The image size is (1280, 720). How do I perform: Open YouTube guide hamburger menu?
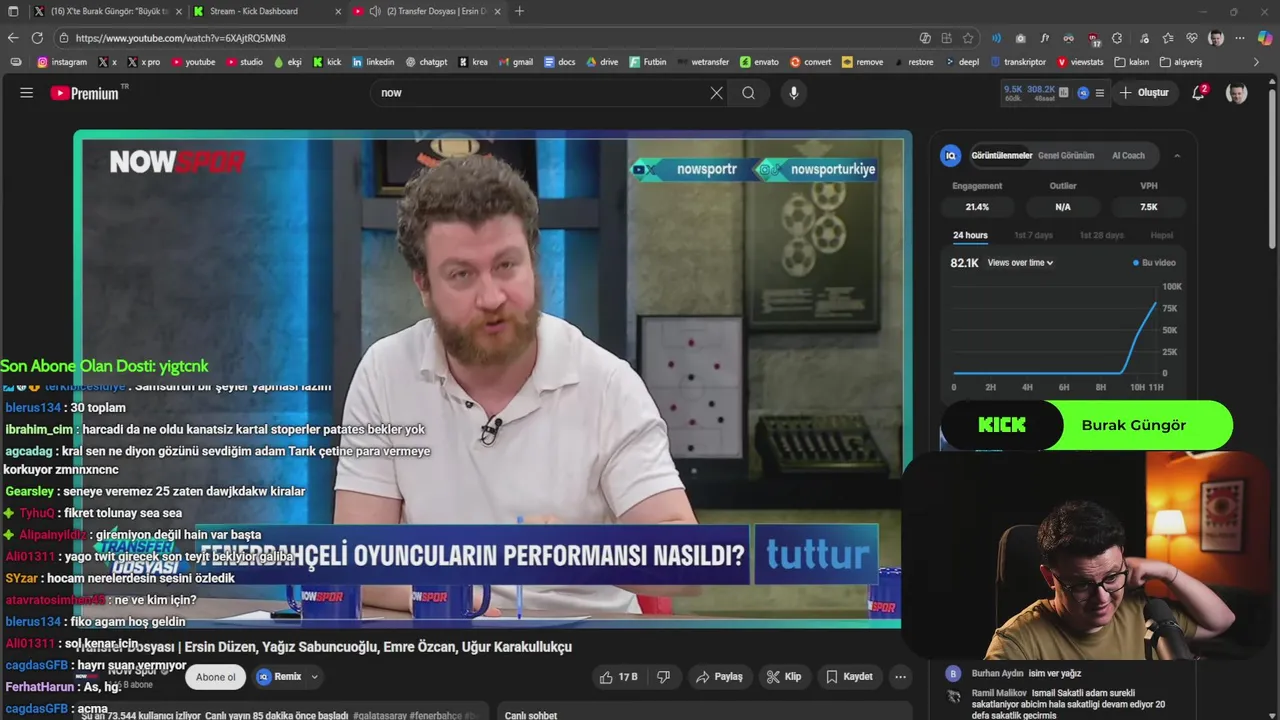pyautogui.click(x=27, y=93)
